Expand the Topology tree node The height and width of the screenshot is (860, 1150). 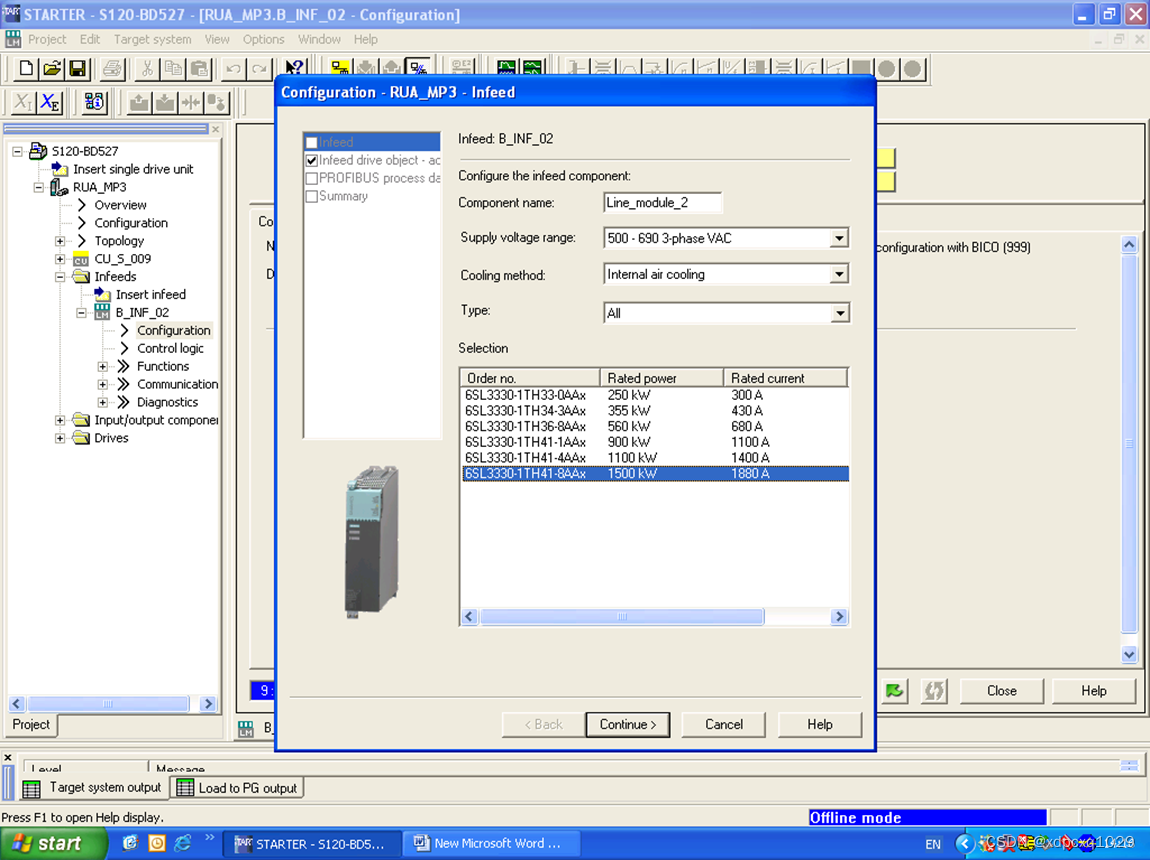[60, 241]
